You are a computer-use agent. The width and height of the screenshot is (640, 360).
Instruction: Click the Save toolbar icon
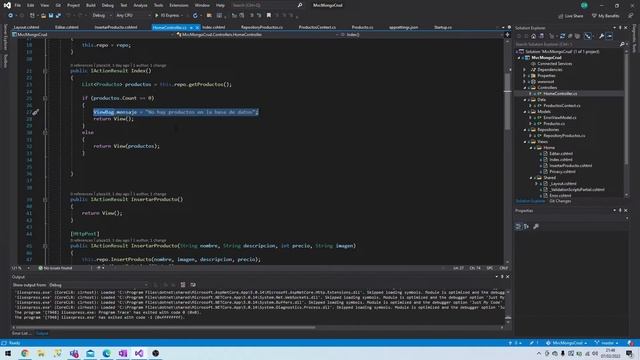pos(51,16)
